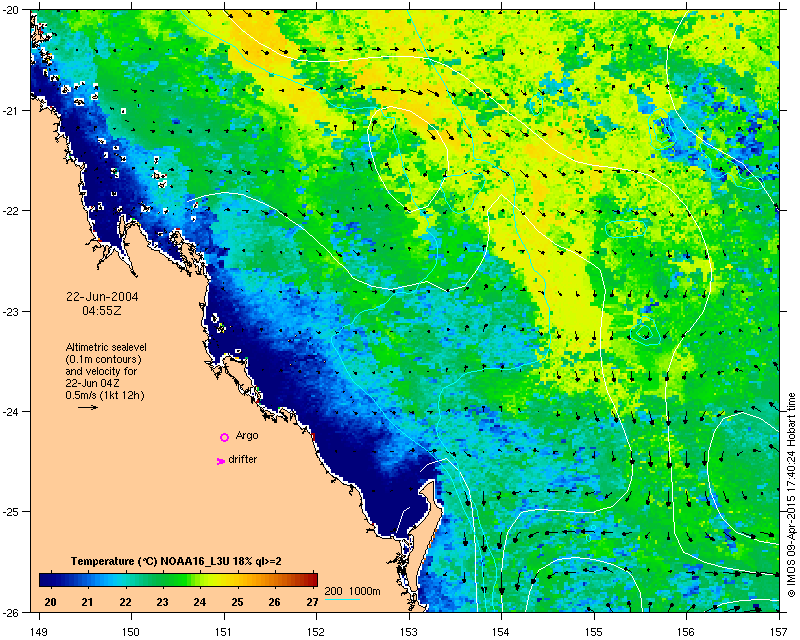Click the 'and velocity for' annotation line
This screenshot has height=640, width=800.
pos(101,371)
